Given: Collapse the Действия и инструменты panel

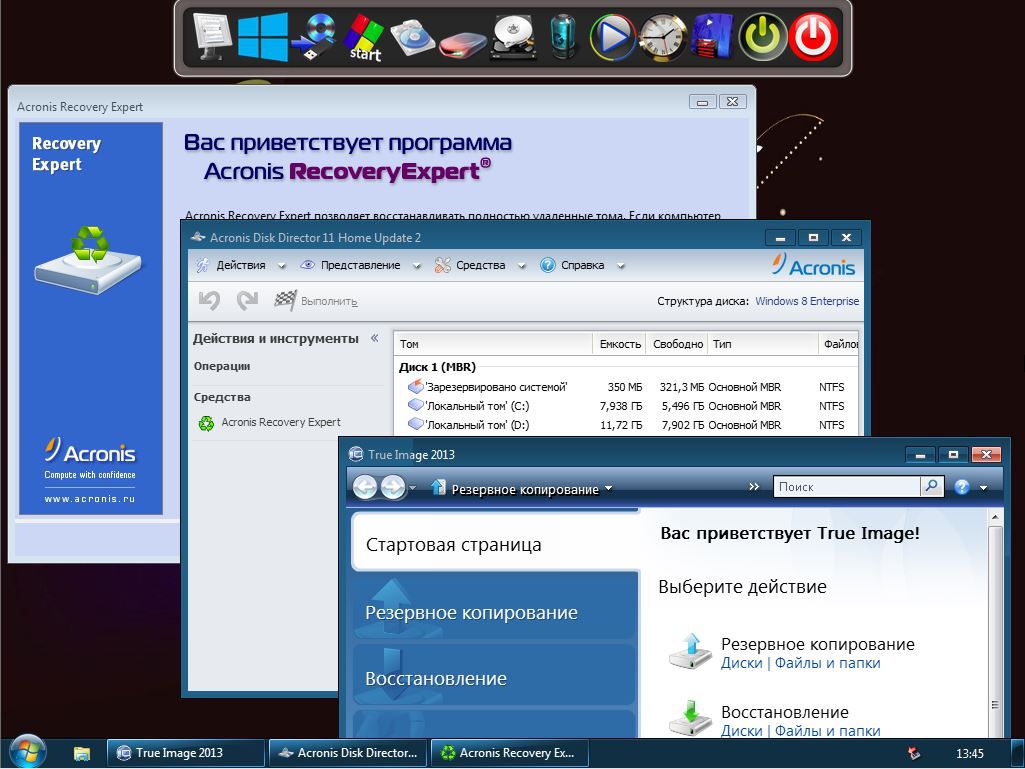Looking at the screenshot, I should pos(375,338).
